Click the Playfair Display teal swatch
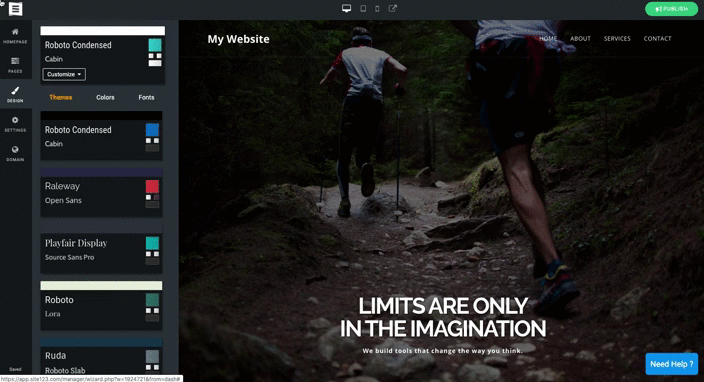The image size is (704, 382). click(x=152, y=243)
